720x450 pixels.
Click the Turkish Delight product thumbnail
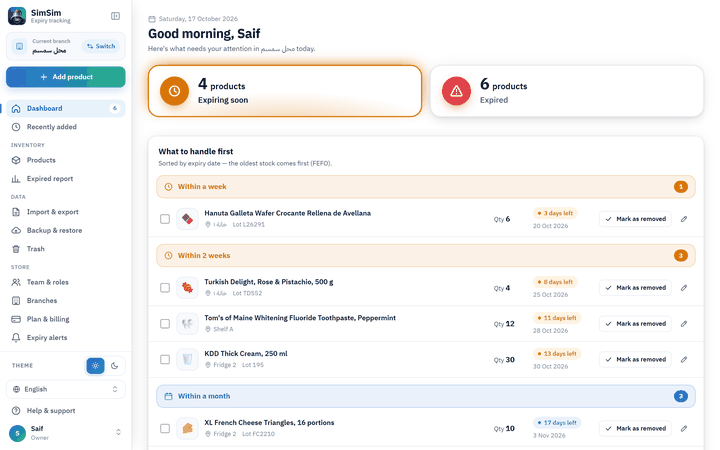[187, 288]
